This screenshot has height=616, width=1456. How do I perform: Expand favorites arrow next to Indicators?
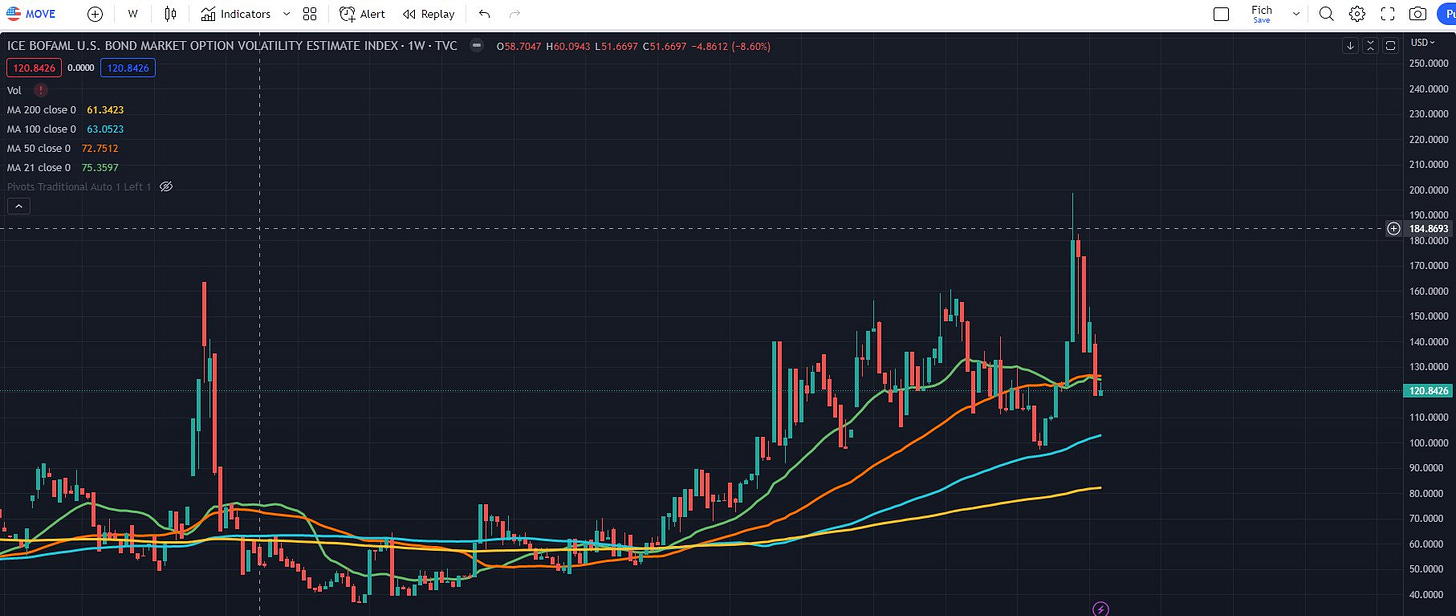(x=287, y=14)
